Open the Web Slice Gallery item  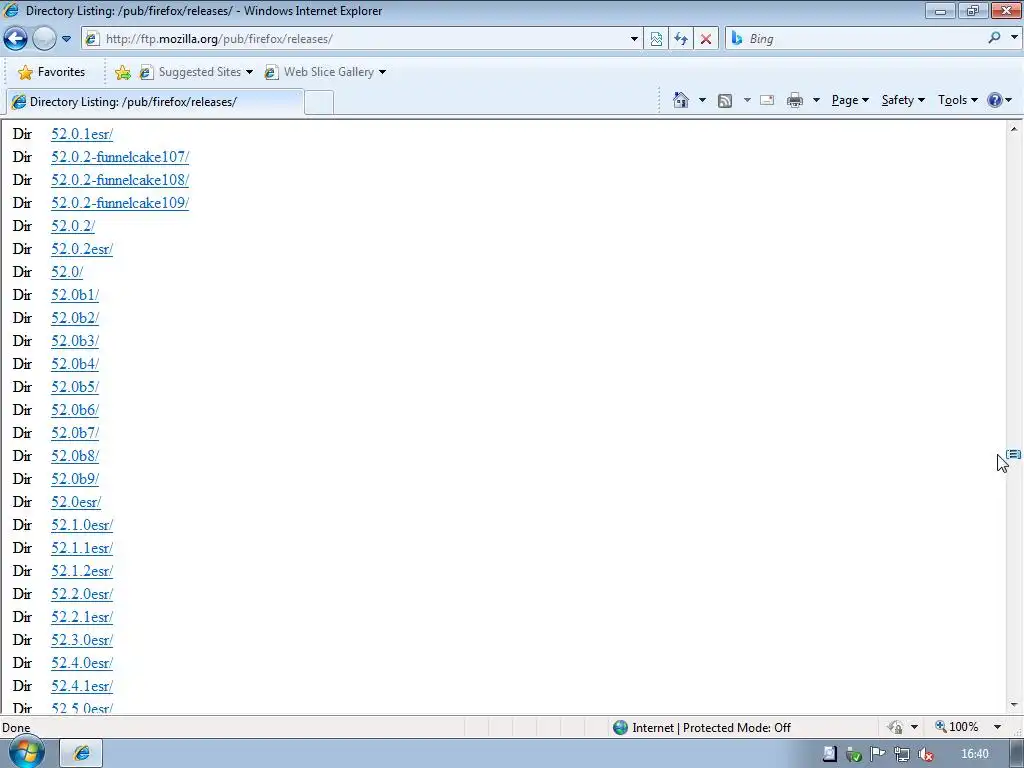(325, 72)
